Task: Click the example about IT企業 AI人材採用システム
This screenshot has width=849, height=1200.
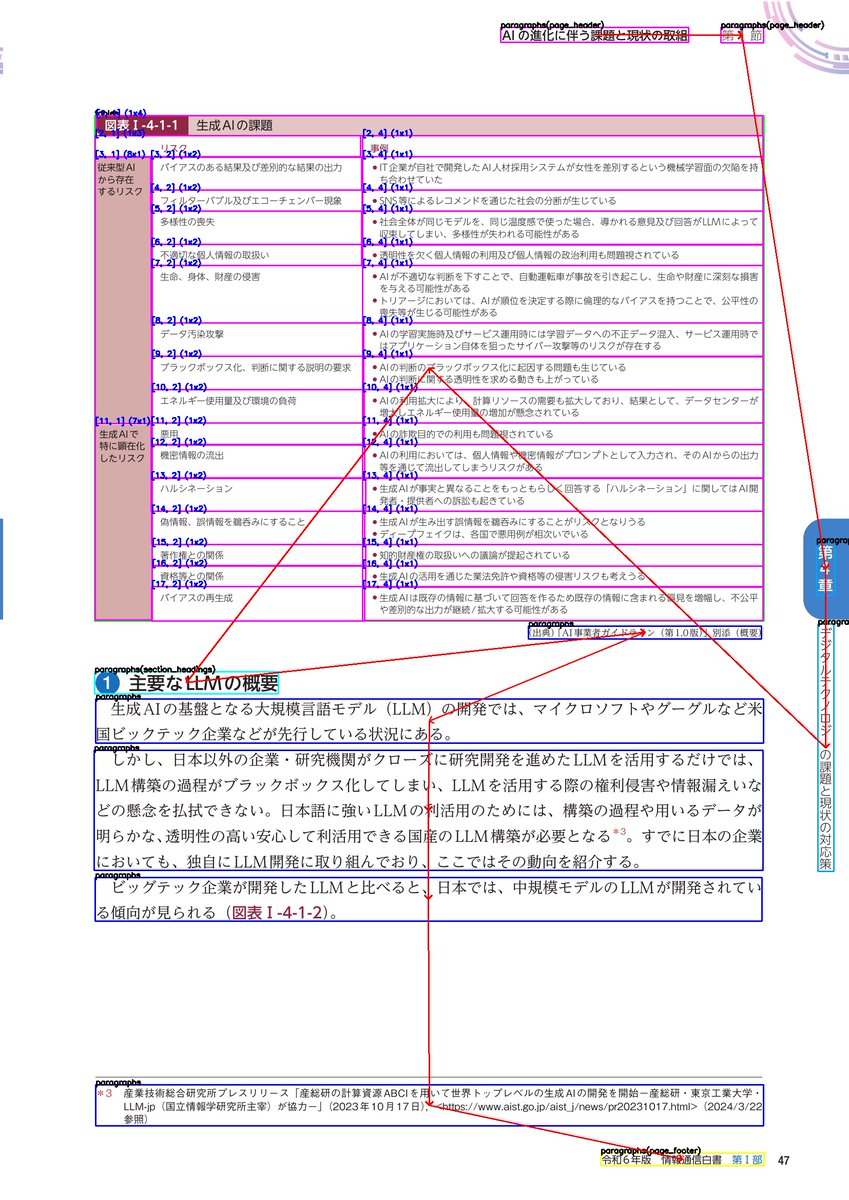Action: coord(564,173)
